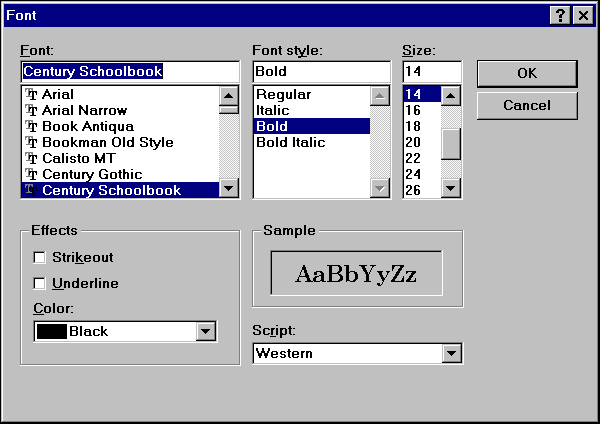This screenshot has width=600, height=424.
Task: Enable the Strikeout effect checkbox
Action: click(x=41, y=257)
